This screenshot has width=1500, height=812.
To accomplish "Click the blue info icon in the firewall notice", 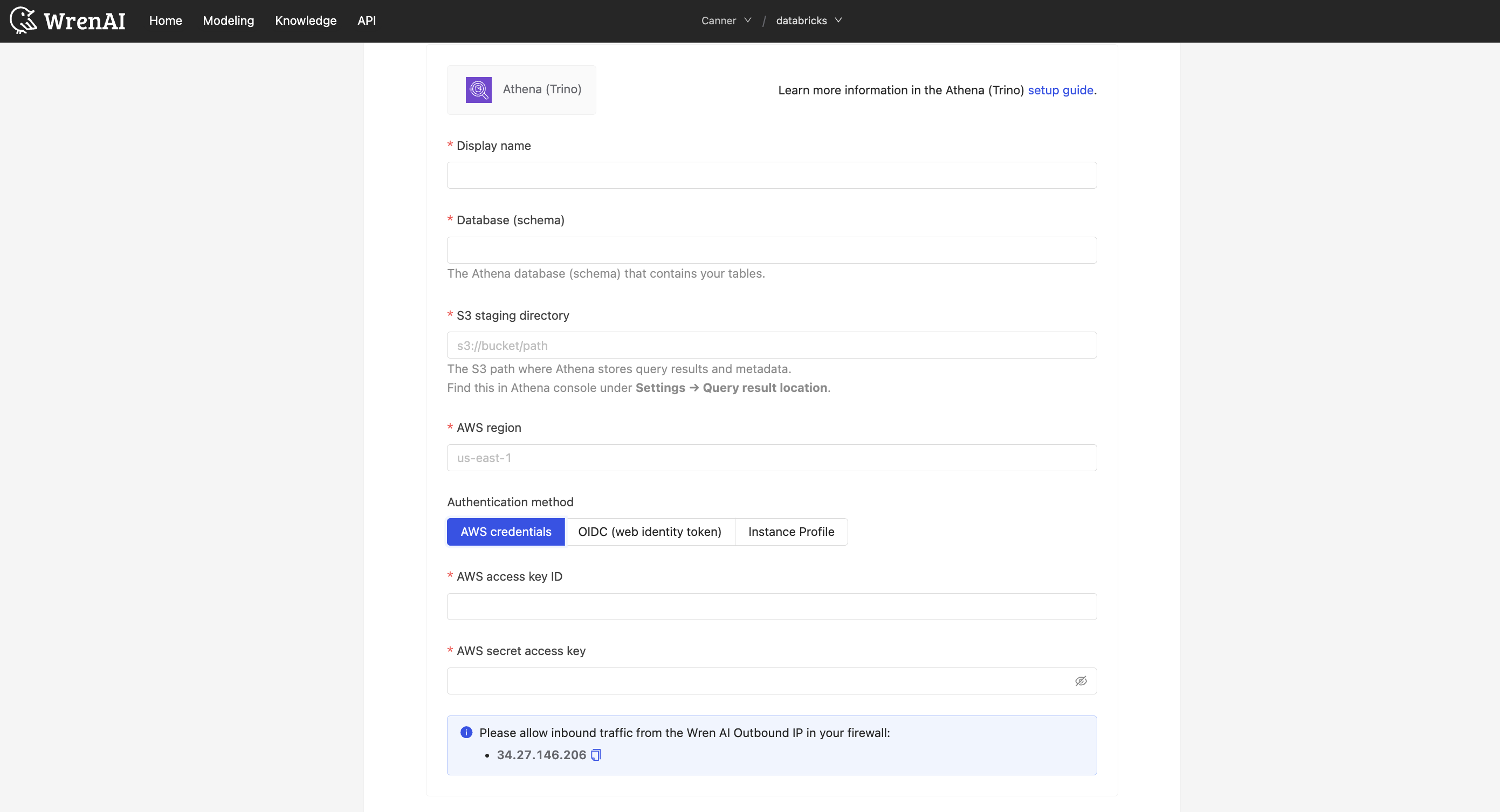I will pyautogui.click(x=466, y=732).
